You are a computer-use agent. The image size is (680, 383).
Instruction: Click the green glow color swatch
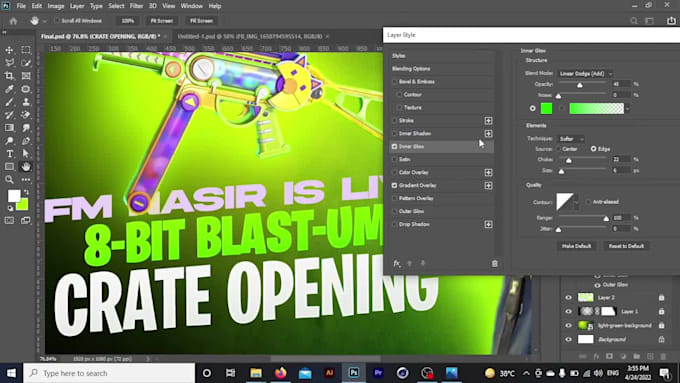coord(546,108)
